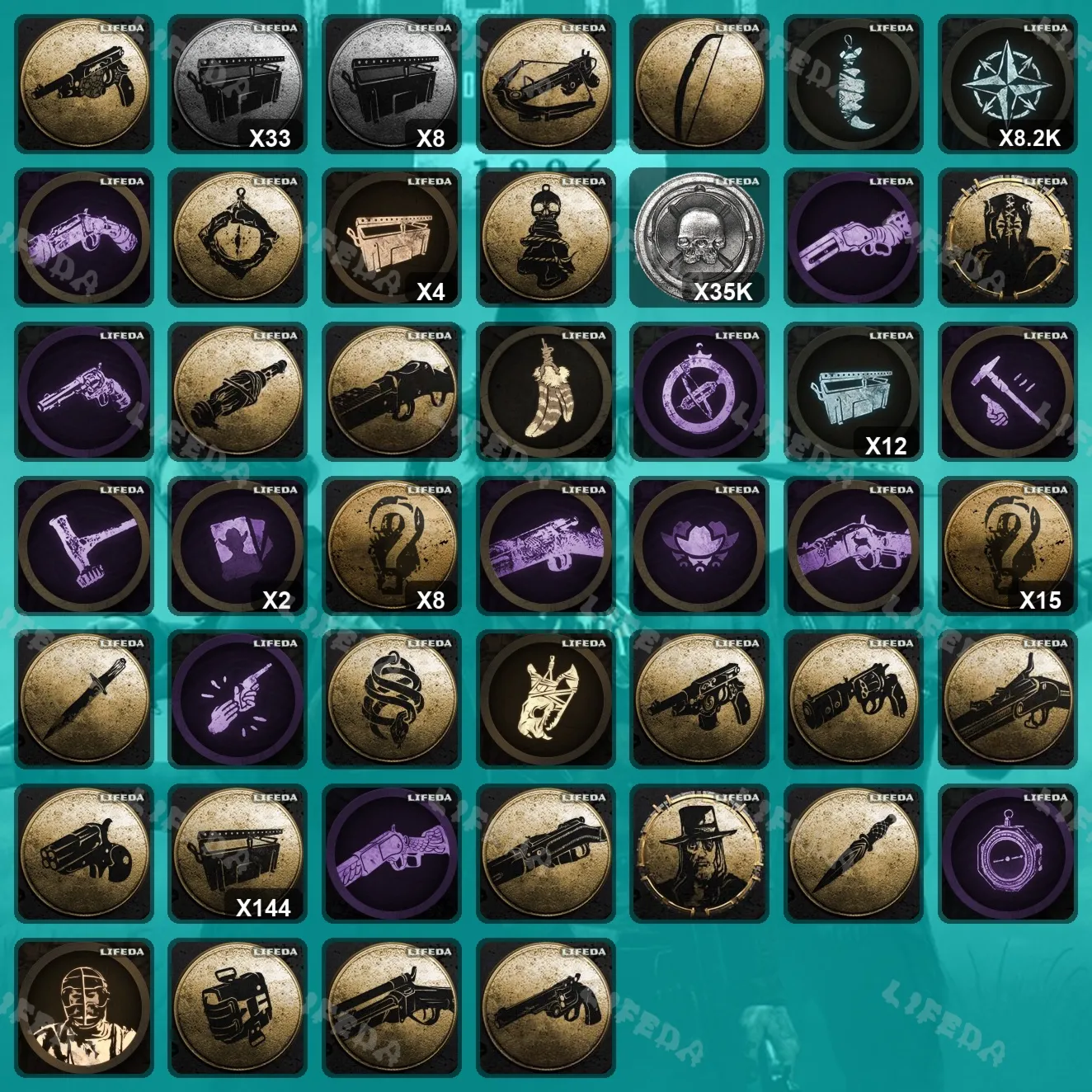
Task: Click the hunter portrait with top hat
Action: tap(699, 854)
